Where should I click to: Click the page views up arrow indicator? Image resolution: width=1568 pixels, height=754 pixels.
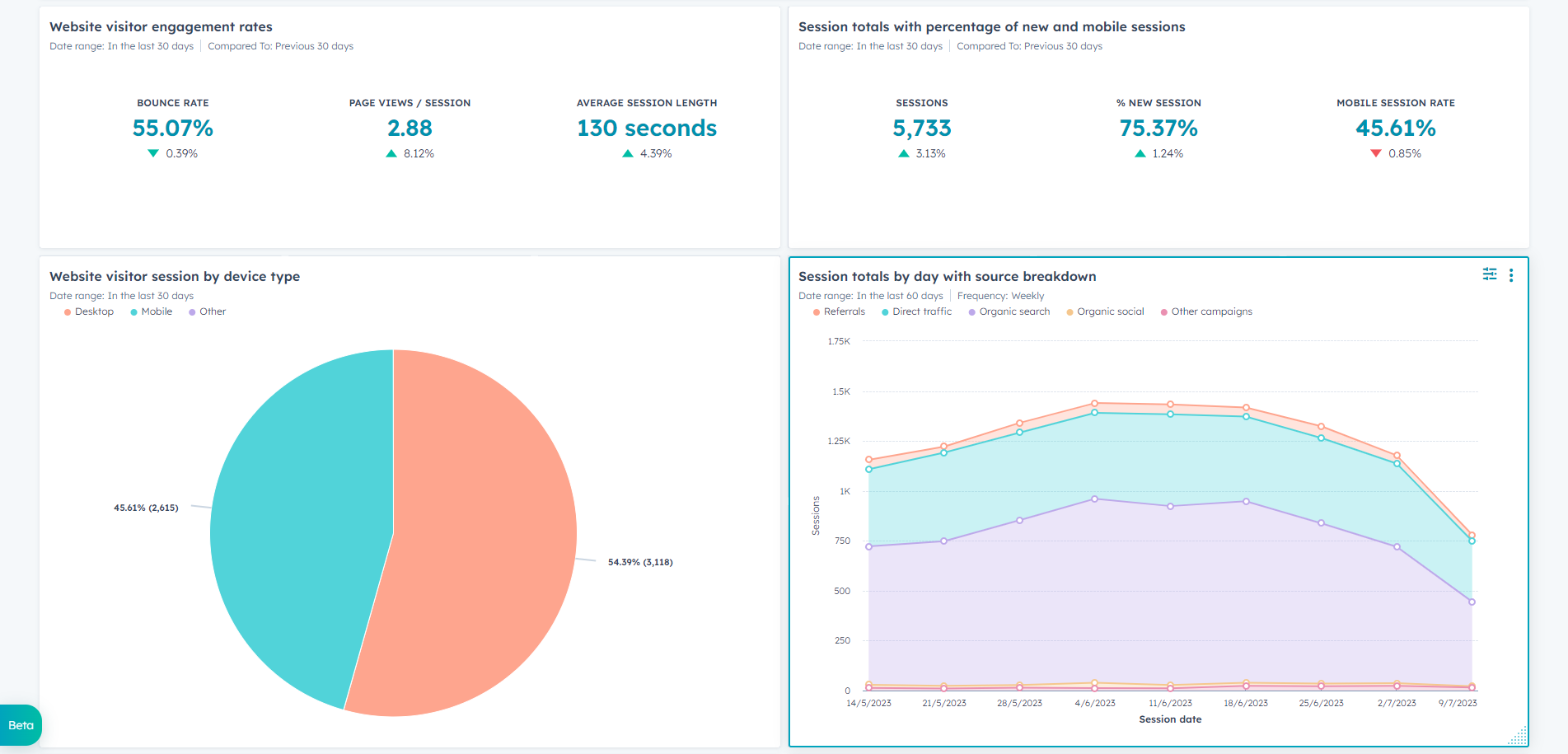coord(391,153)
